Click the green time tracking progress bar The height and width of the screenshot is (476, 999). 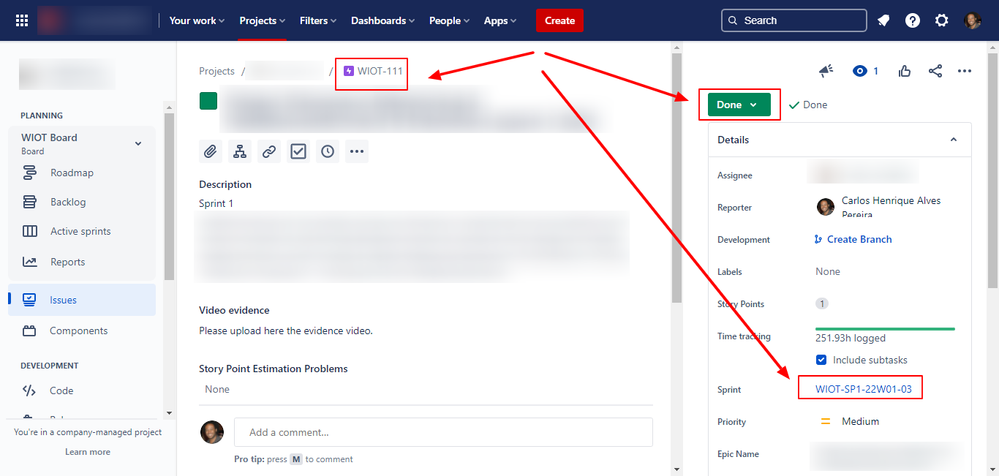tap(885, 329)
